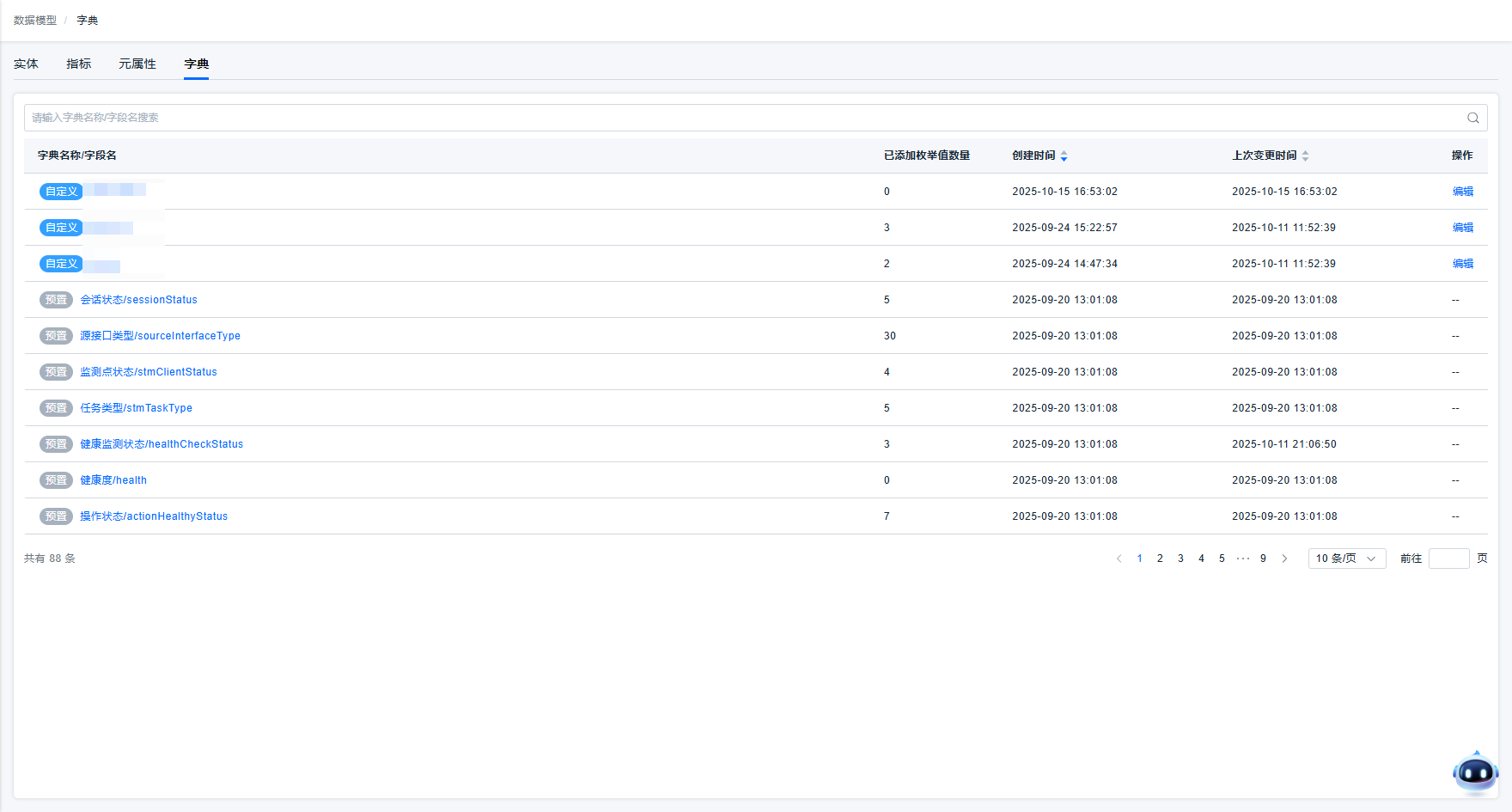Sort by 上次变更时间 column arrows
The width and height of the screenshot is (1512, 812).
[x=1305, y=156]
